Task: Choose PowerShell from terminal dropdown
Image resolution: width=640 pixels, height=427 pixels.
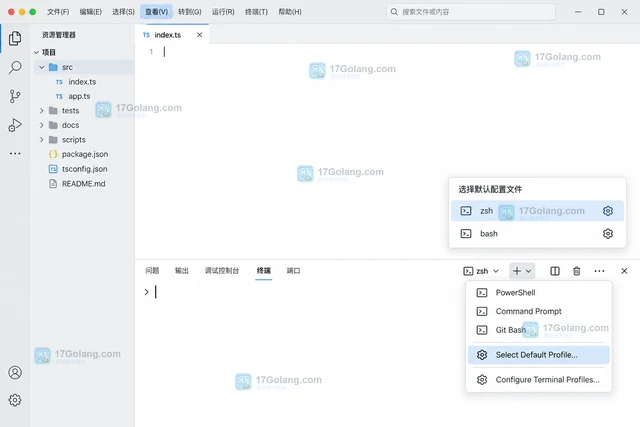Action: coord(539,293)
